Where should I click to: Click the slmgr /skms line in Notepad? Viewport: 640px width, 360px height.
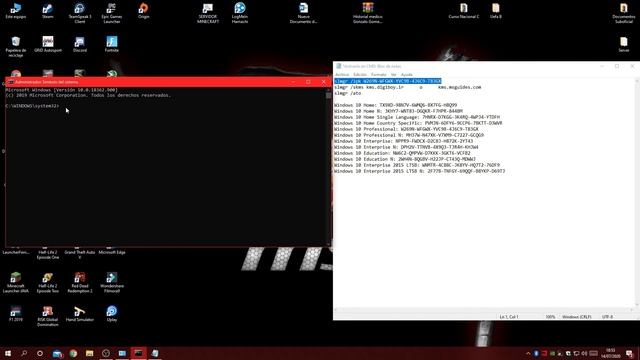pos(407,87)
